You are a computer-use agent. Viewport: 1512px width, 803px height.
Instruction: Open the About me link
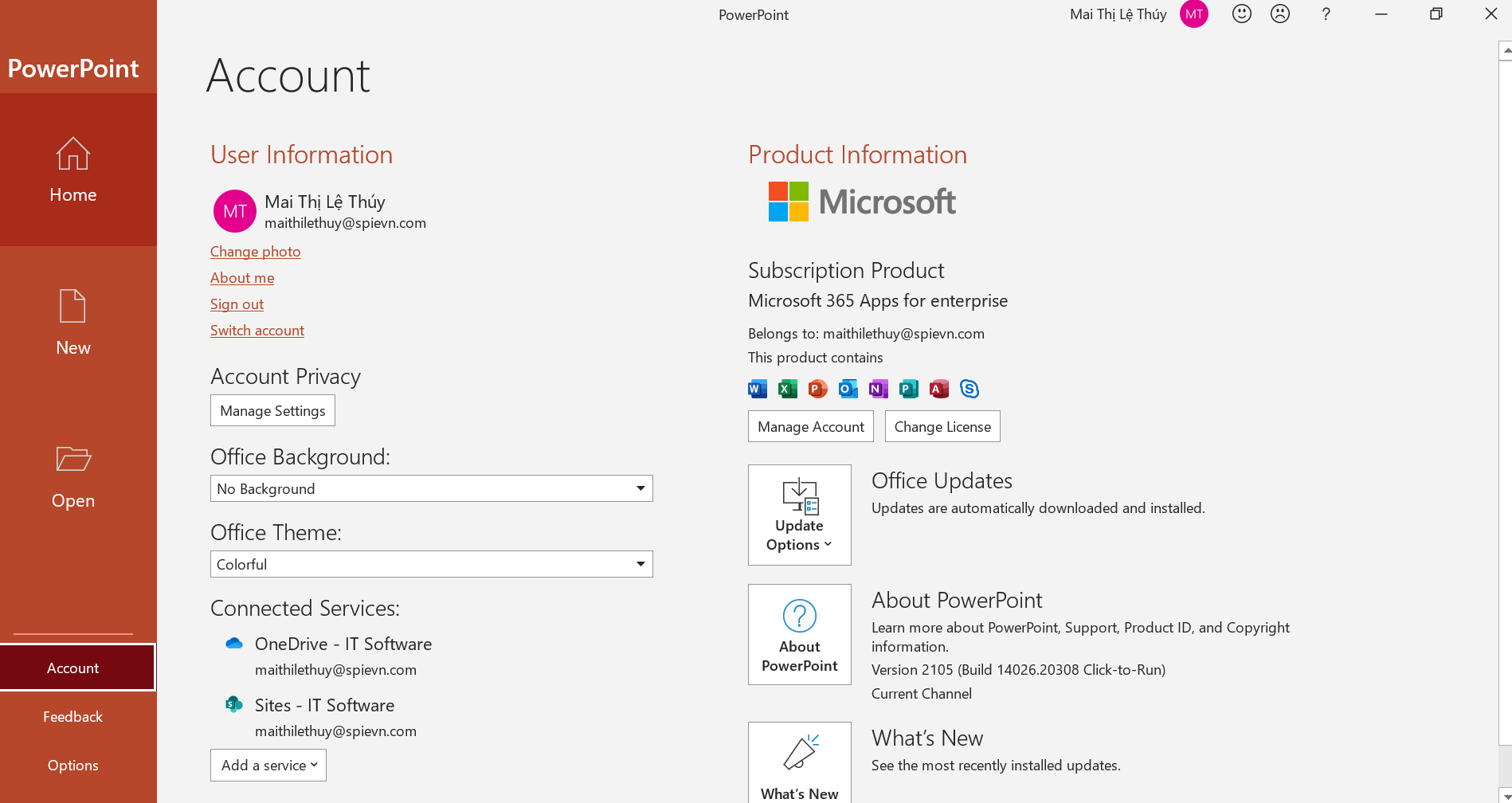[x=242, y=278]
